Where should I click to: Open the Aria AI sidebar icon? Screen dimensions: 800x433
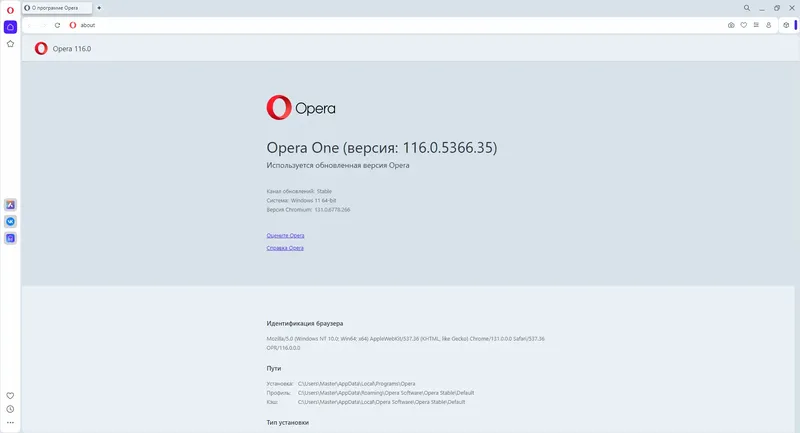coord(10,204)
